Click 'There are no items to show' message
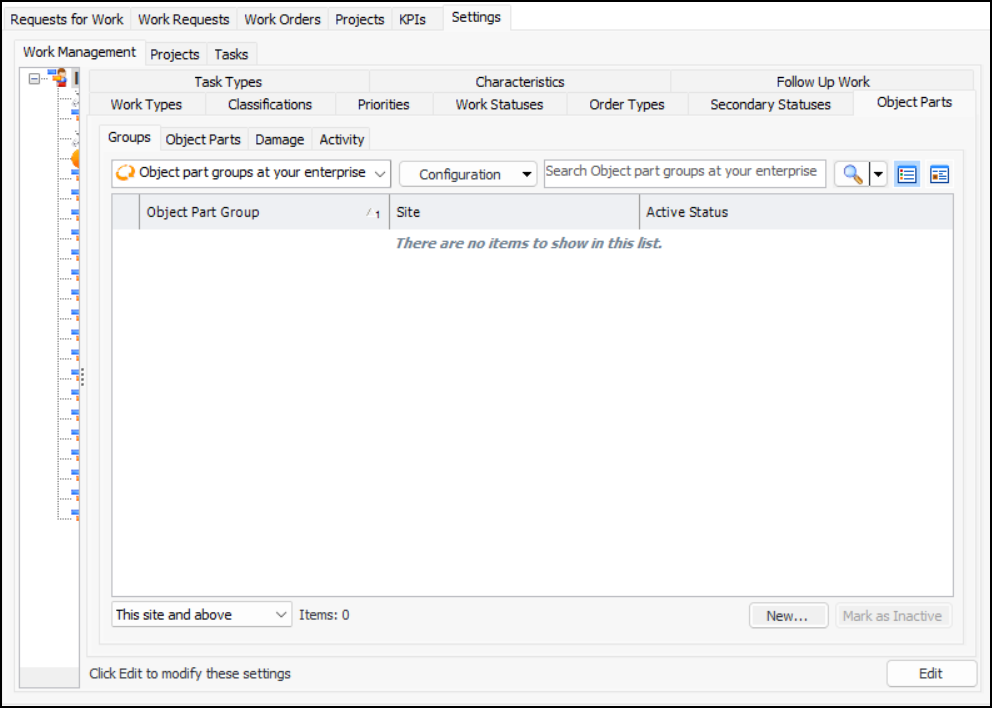This screenshot has height=708, width=992. (528, 244)
